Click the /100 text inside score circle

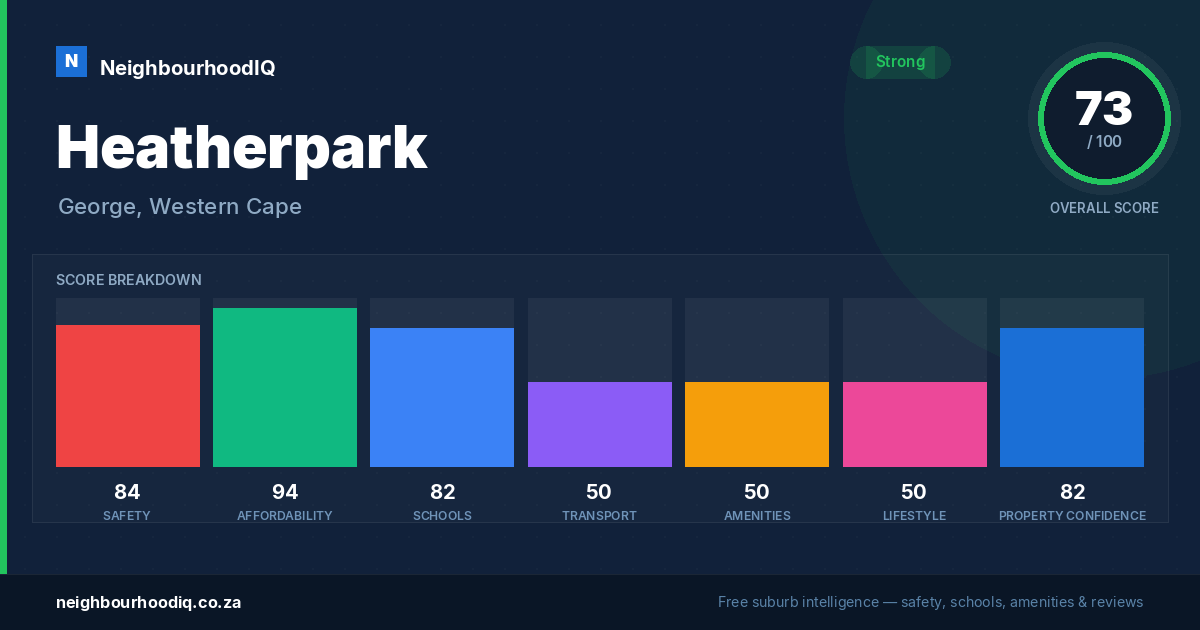coord(1104,142)
